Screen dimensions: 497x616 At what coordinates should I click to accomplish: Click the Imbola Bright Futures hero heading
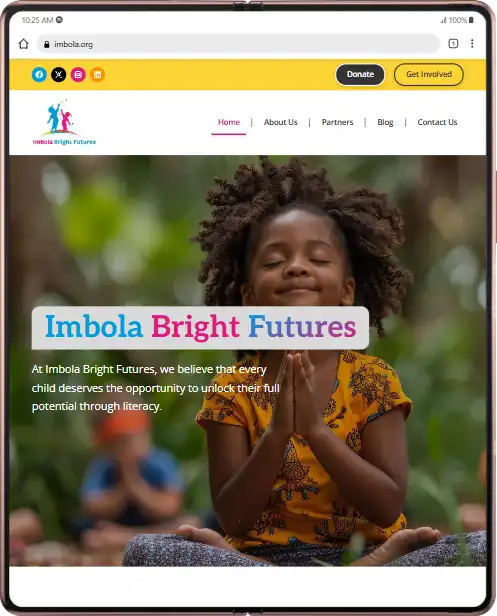click(200, 328)
